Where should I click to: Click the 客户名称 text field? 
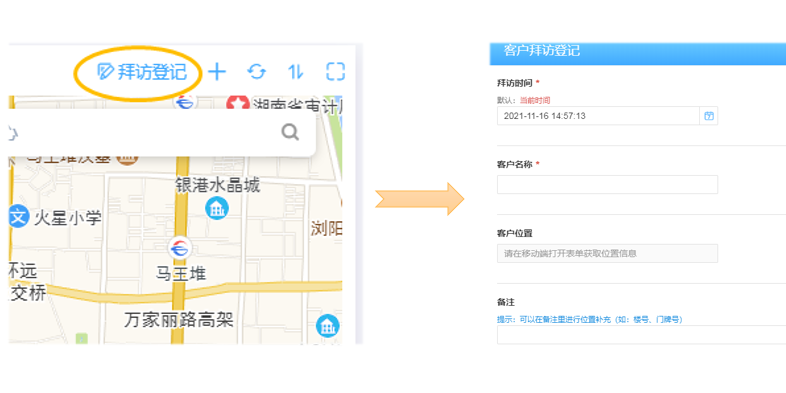coord(608,184)
